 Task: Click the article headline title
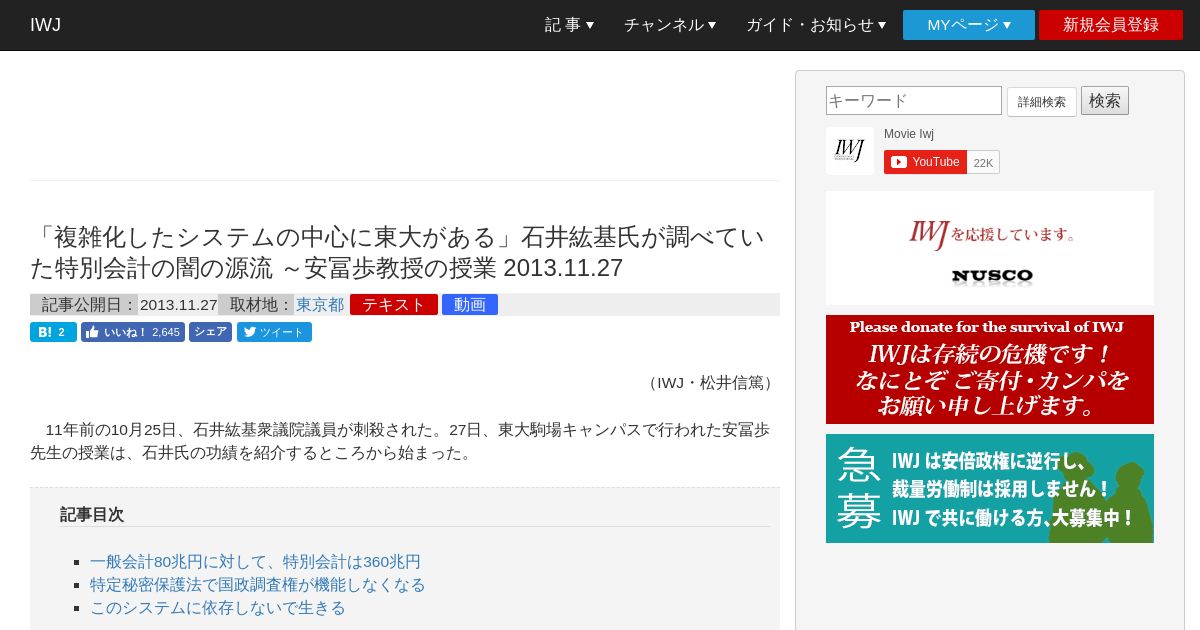(x=398, y=252)
